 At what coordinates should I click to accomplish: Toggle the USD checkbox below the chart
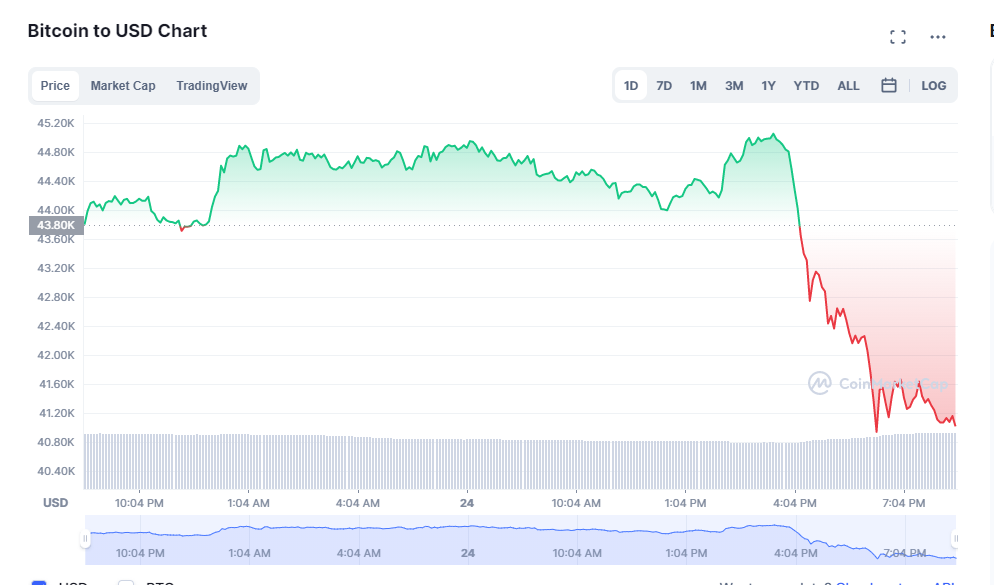(x=39, y=583)
